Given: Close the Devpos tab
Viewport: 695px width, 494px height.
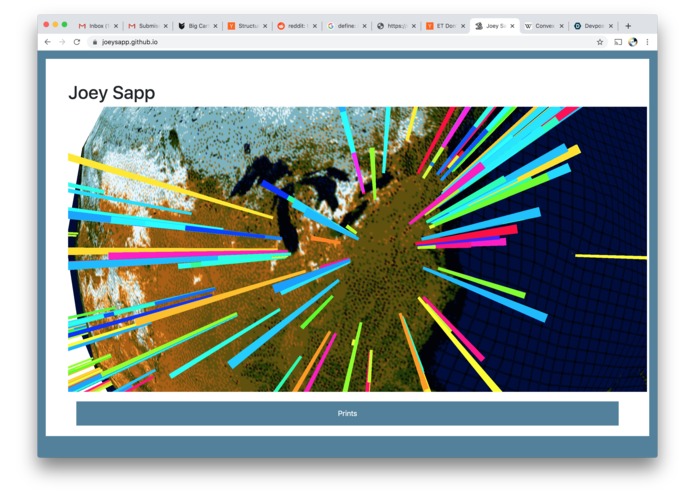Looking at the screenshot, I should [x=610, y=26].
